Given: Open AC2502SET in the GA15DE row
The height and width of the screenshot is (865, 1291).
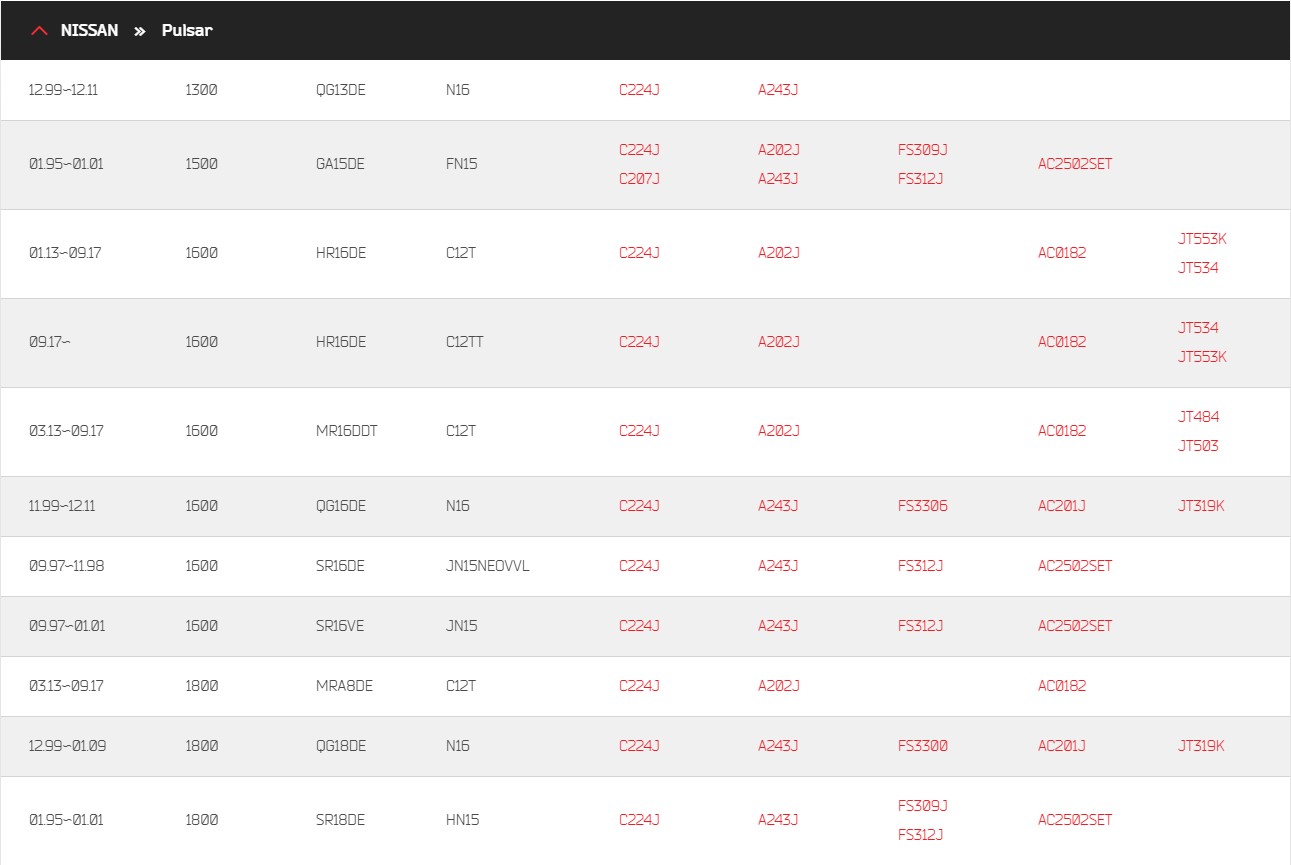Looking at the screenshot, I should pyautogui.click(x=1075, y=164).
